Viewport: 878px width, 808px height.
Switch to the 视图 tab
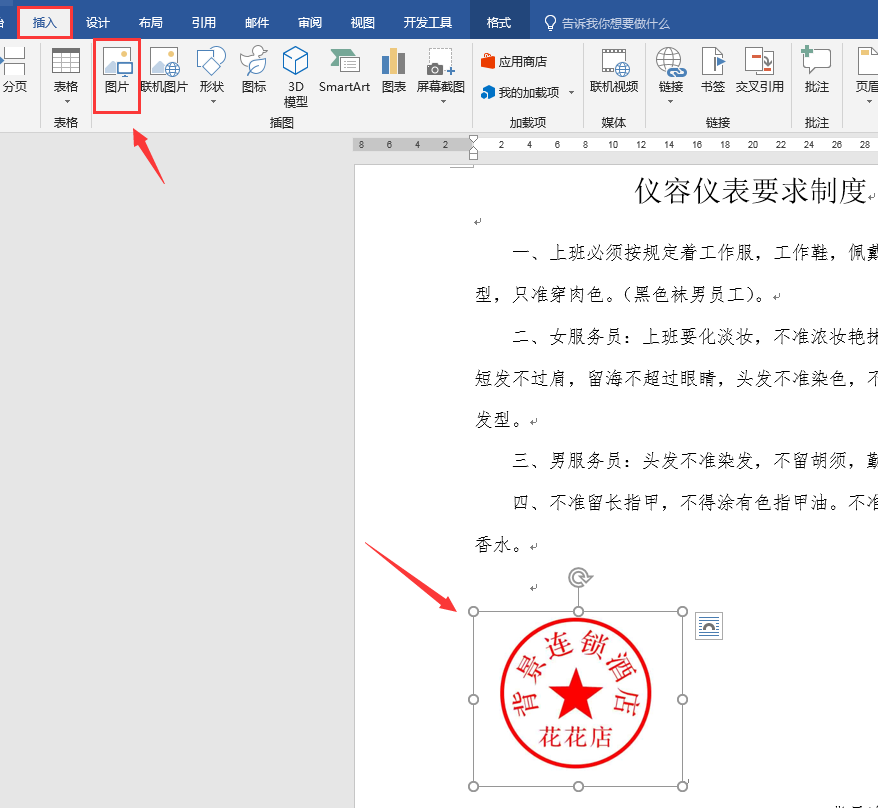[x=362, y=23]
